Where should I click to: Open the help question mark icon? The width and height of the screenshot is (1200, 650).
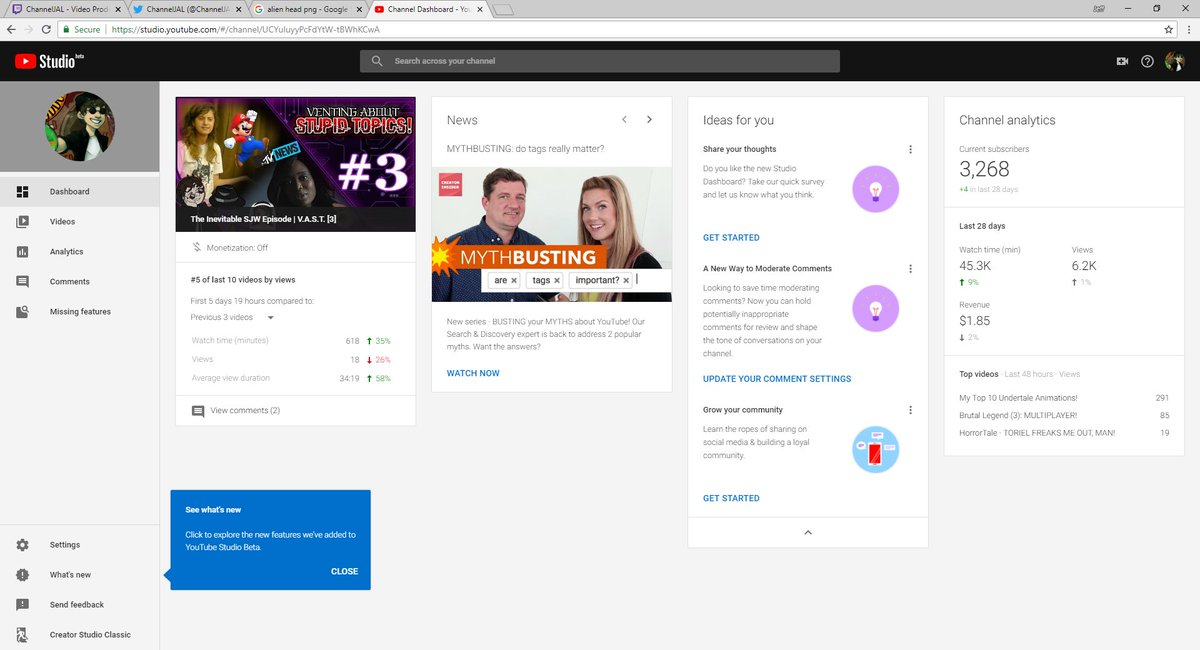(1147, 61)
